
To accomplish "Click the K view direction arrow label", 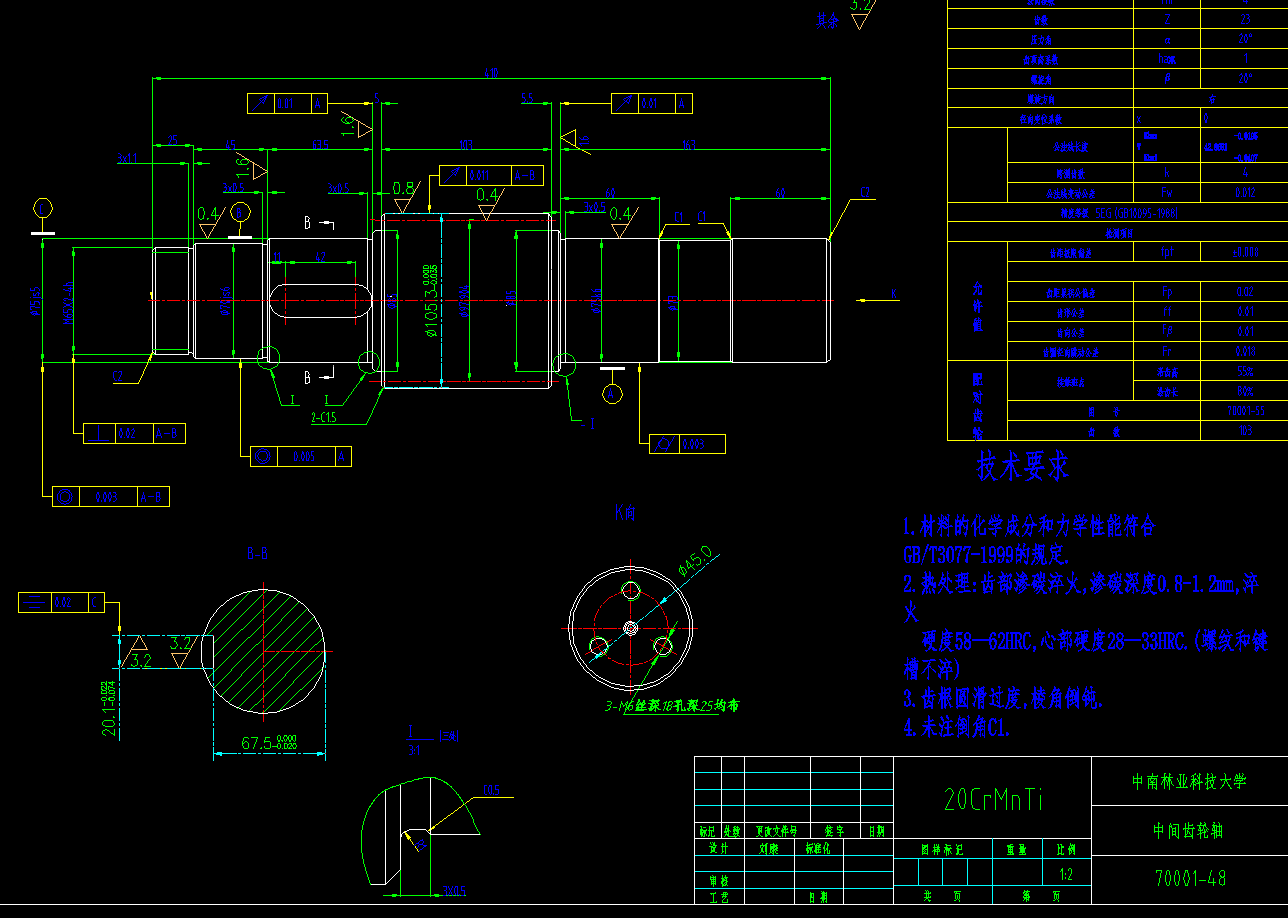I will point(894,293).
